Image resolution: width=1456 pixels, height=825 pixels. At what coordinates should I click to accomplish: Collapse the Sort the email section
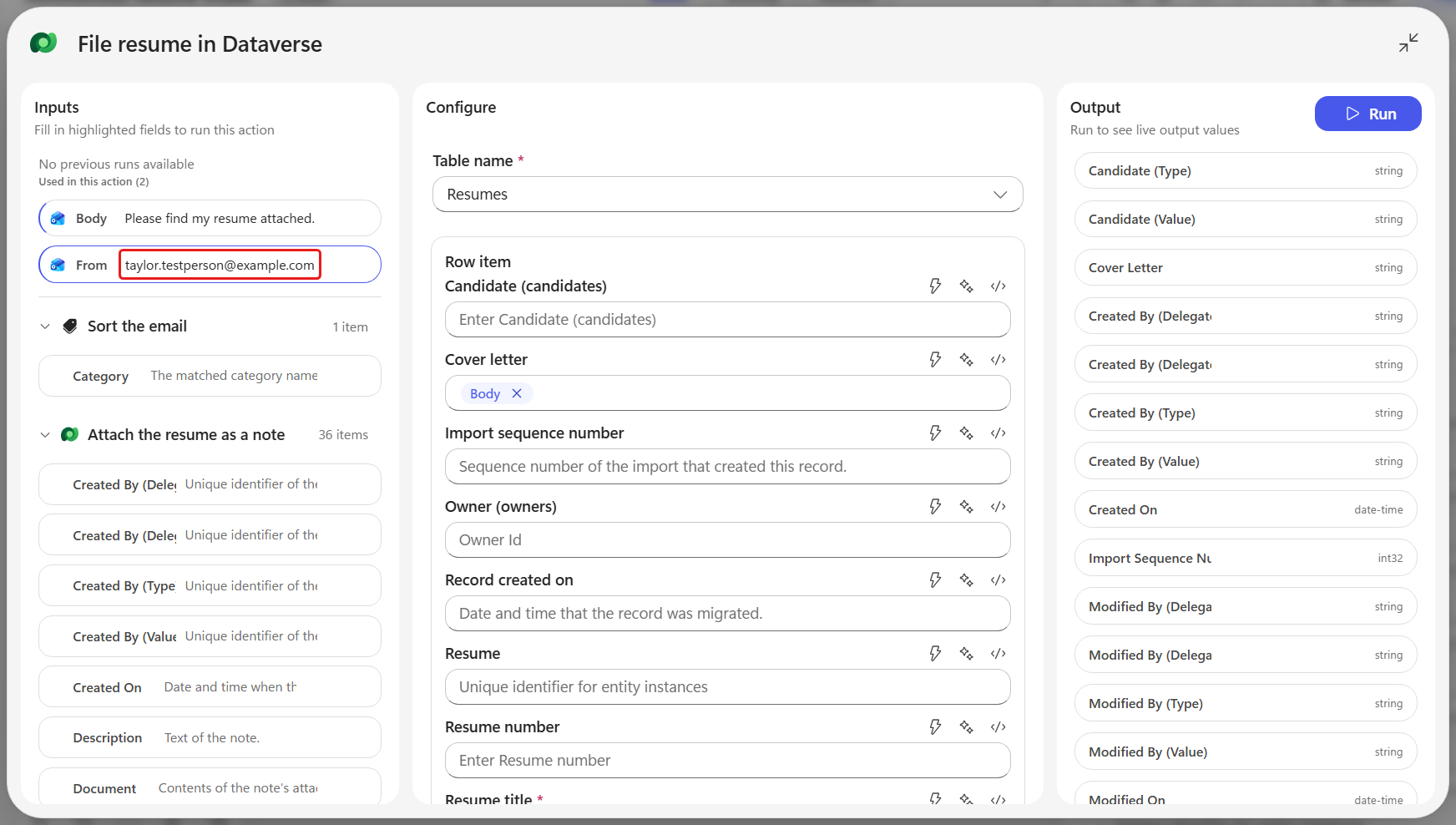tap(45, 326)
